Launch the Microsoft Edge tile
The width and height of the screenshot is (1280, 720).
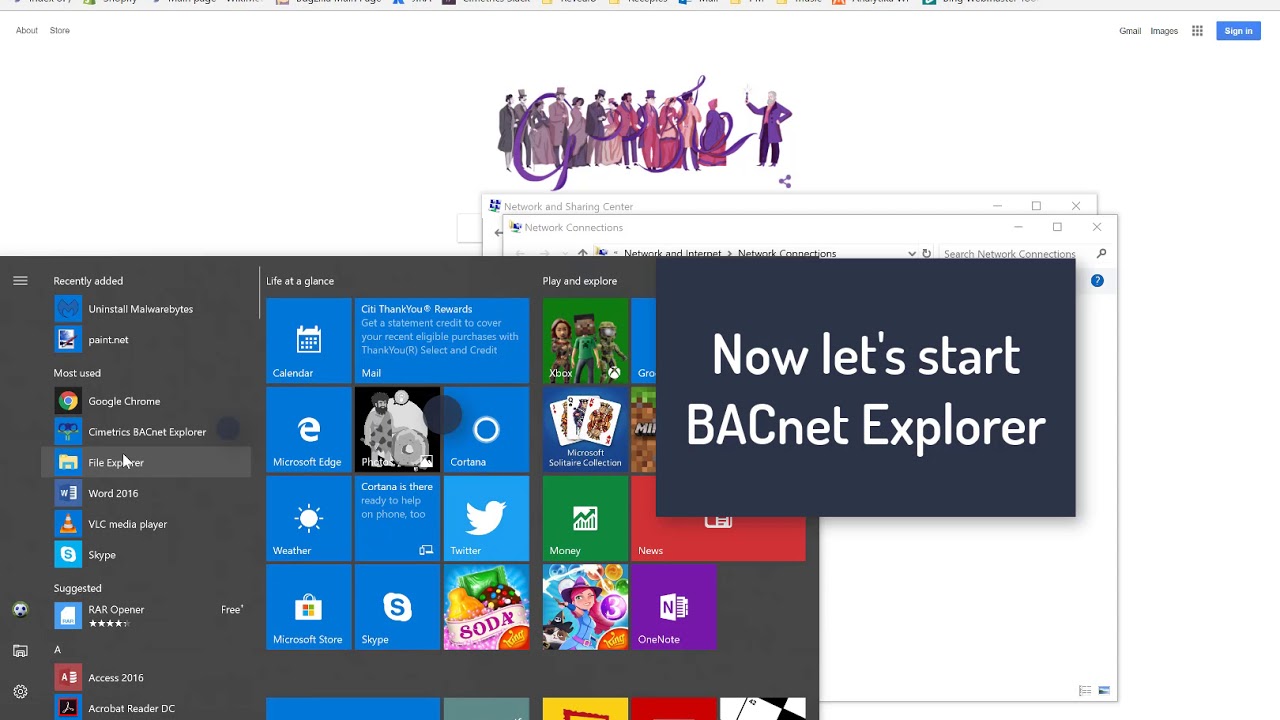[309, 430]
